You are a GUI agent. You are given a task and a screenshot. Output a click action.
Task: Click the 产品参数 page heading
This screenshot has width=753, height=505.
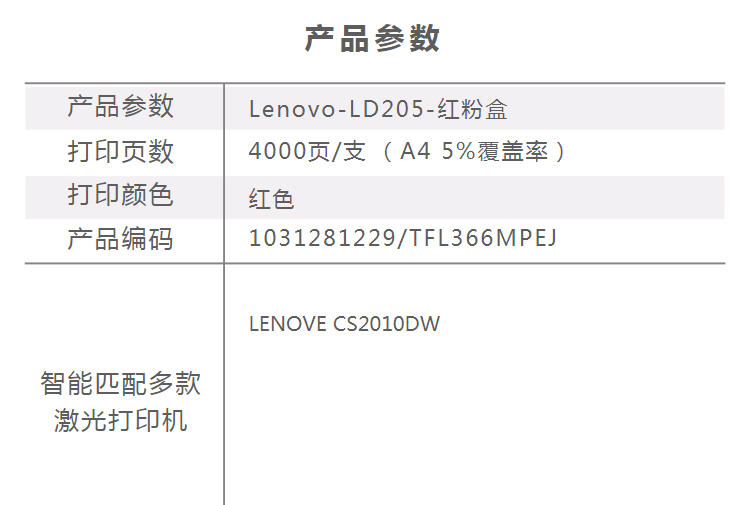(x=372, y=38)
